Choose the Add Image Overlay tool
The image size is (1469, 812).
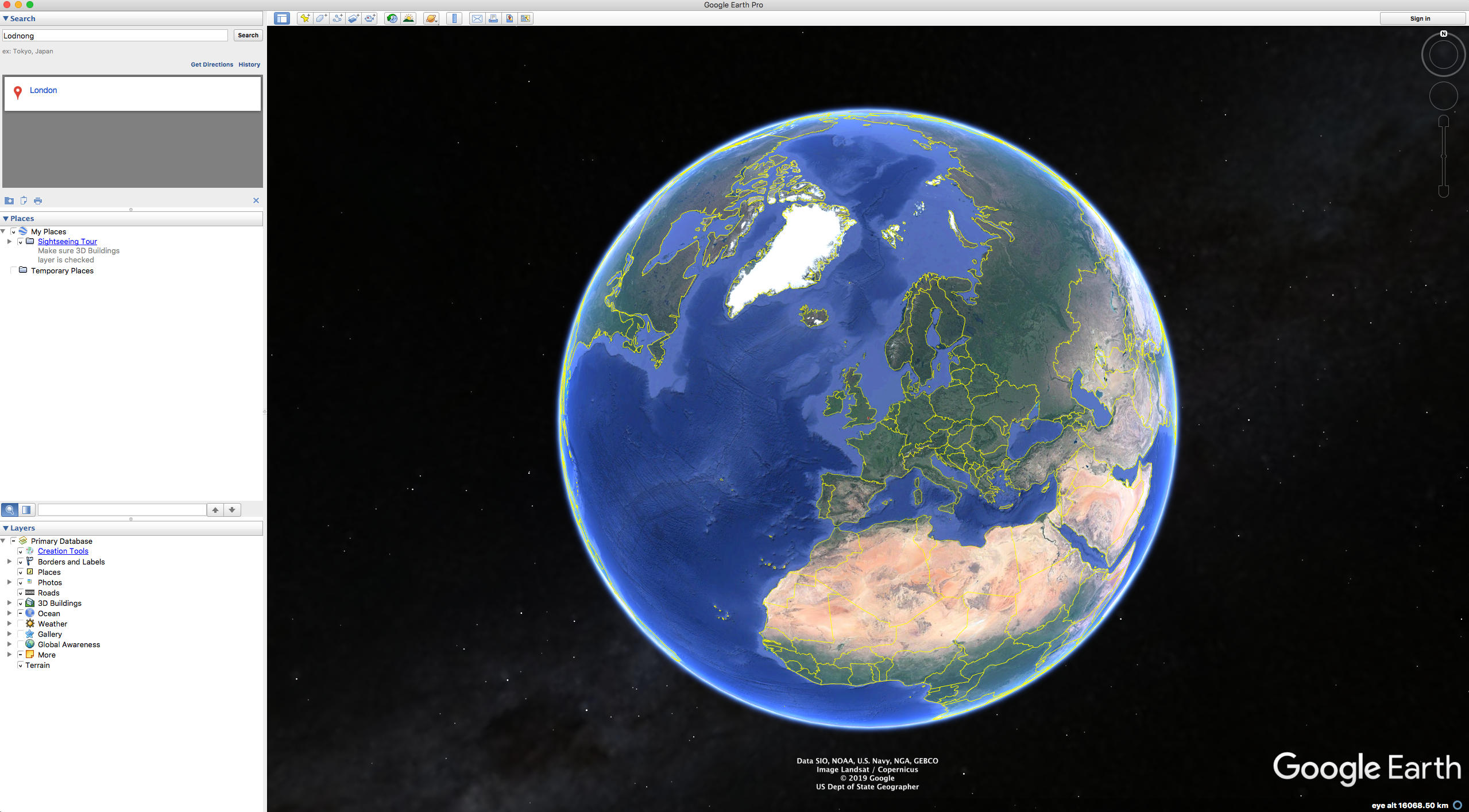pyautogui.click(x=353, y=18)
